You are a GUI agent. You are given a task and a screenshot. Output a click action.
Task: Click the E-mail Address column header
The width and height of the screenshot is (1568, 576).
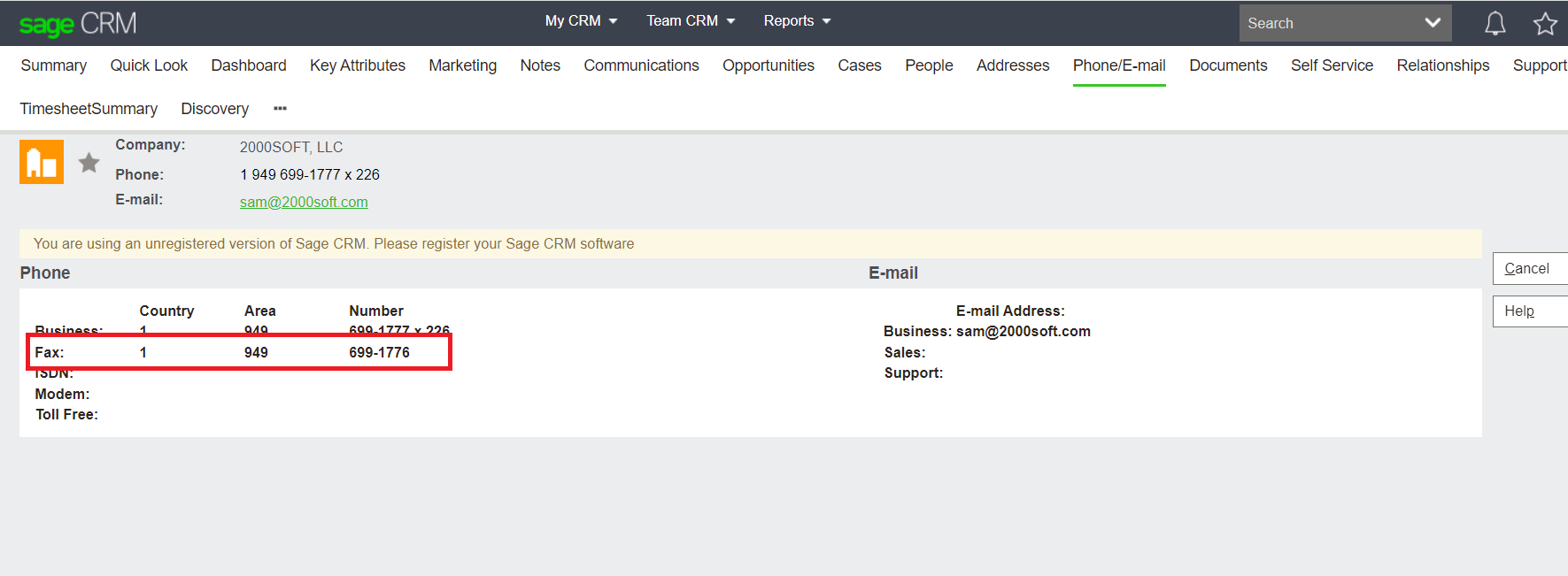click(1010, 311)
